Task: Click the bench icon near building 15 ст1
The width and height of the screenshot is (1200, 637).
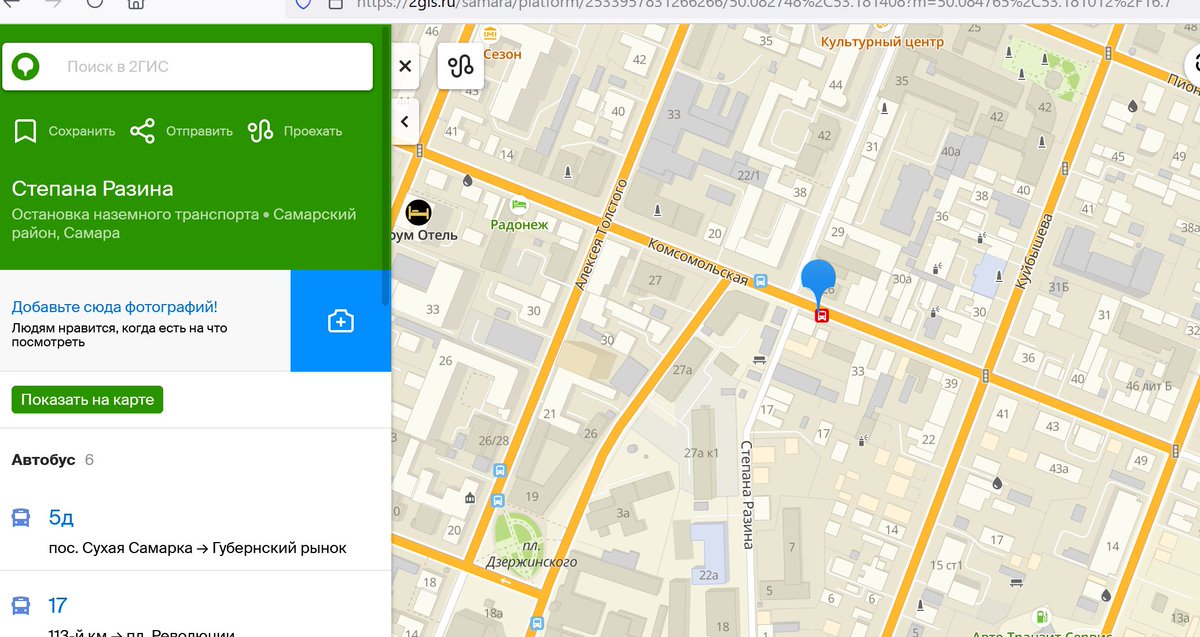Action: pyautogui.click(x=1016, y=583)
